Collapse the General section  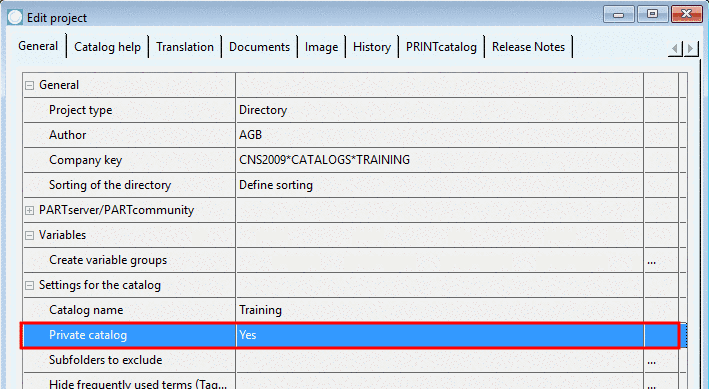point(29,85)
